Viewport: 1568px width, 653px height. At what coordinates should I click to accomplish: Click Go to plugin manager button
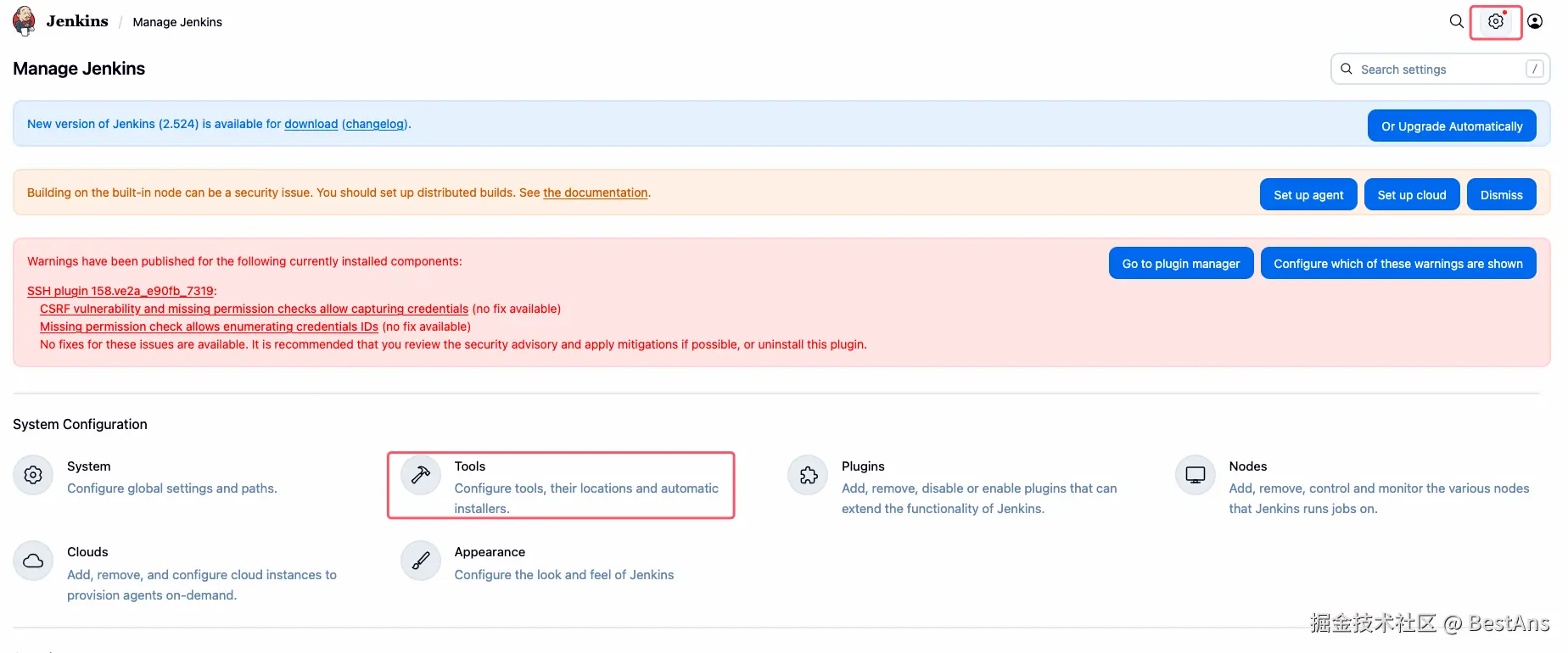click(1181, 263)
